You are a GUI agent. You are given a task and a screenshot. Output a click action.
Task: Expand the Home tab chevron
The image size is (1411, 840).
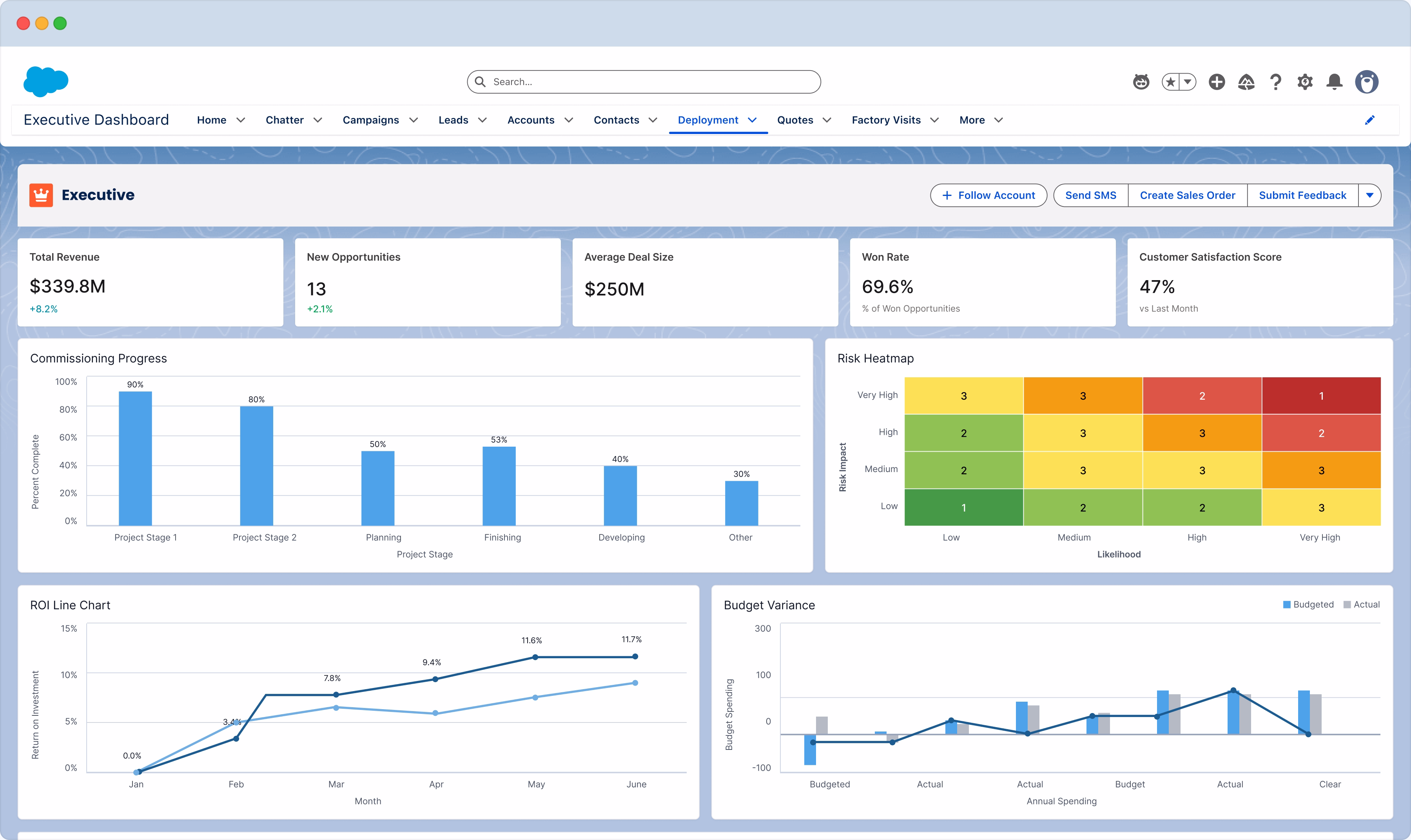tap(241, 120)
